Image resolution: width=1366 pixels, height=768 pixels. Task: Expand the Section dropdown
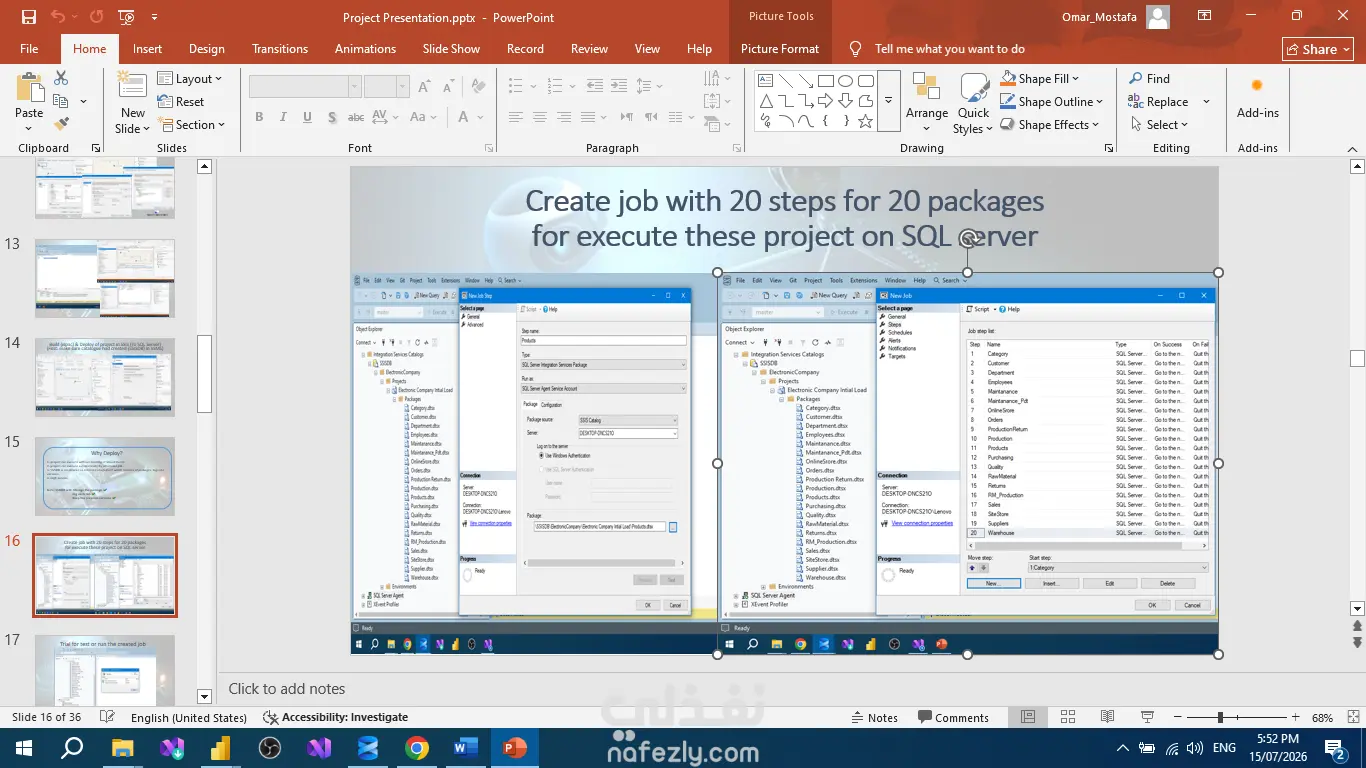point(192,125)
